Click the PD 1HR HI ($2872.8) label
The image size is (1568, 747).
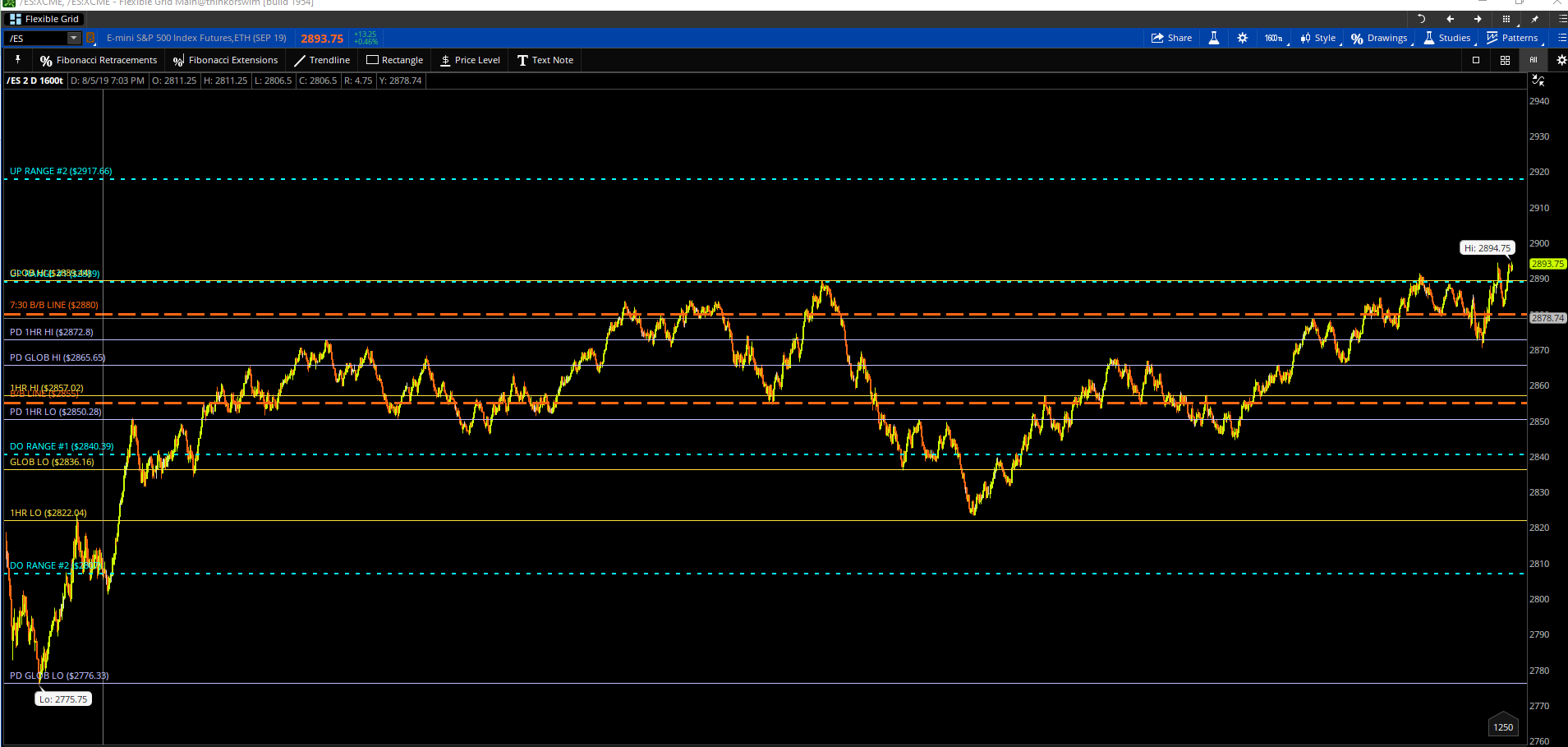[52, 332]
